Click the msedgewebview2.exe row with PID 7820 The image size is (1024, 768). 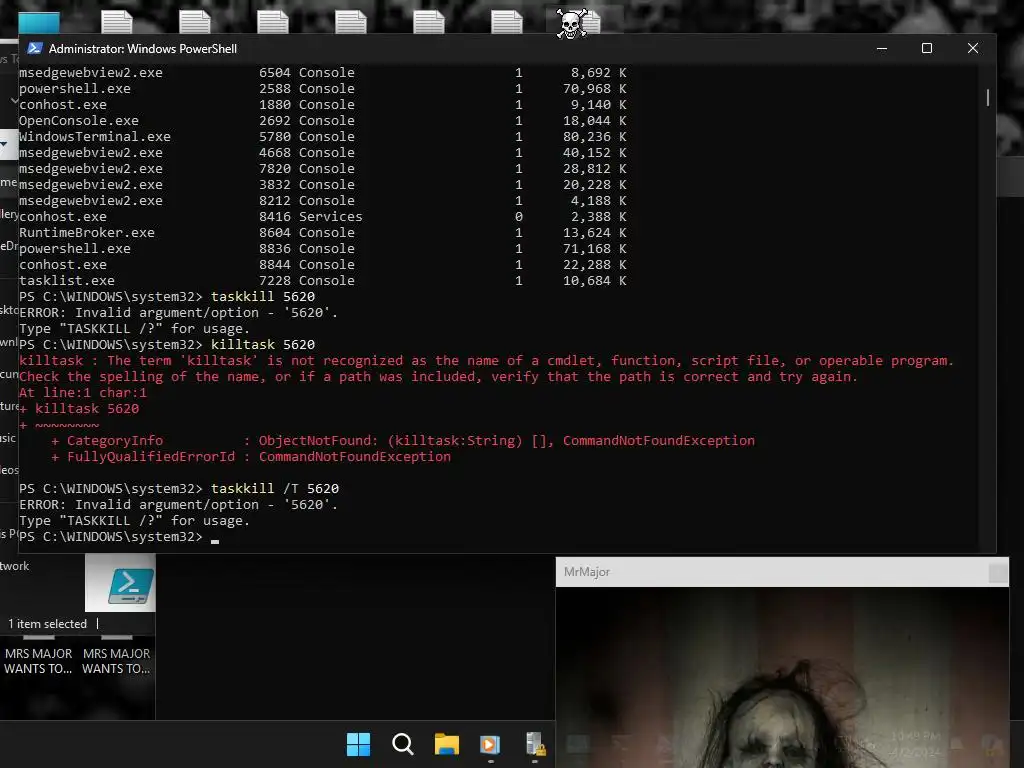(x=323, y=168)
